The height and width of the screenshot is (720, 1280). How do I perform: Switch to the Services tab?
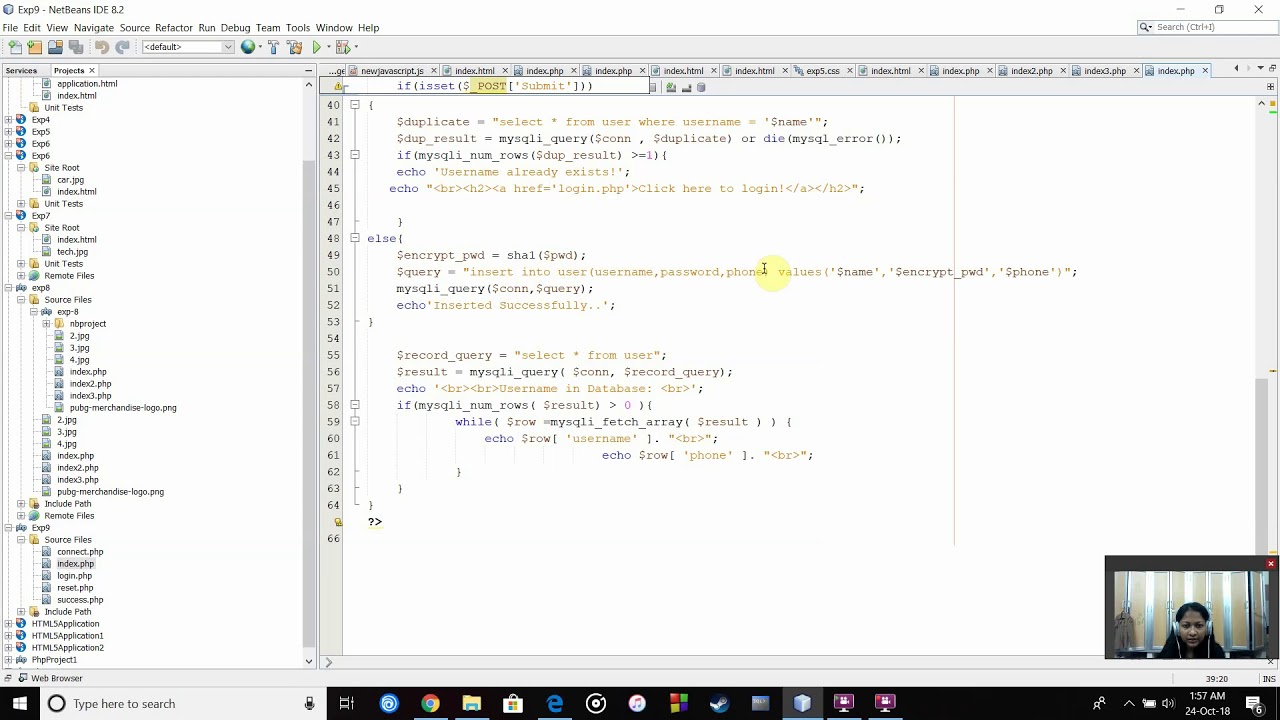click(21, 70)
